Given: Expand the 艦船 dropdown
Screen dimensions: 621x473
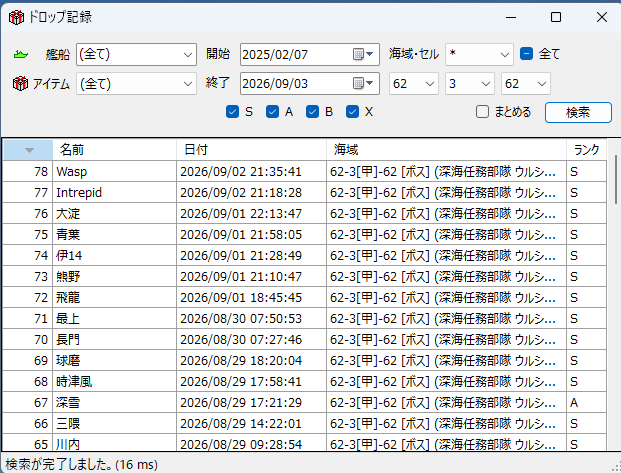Looking at the screenshot, I should [136, 54].
